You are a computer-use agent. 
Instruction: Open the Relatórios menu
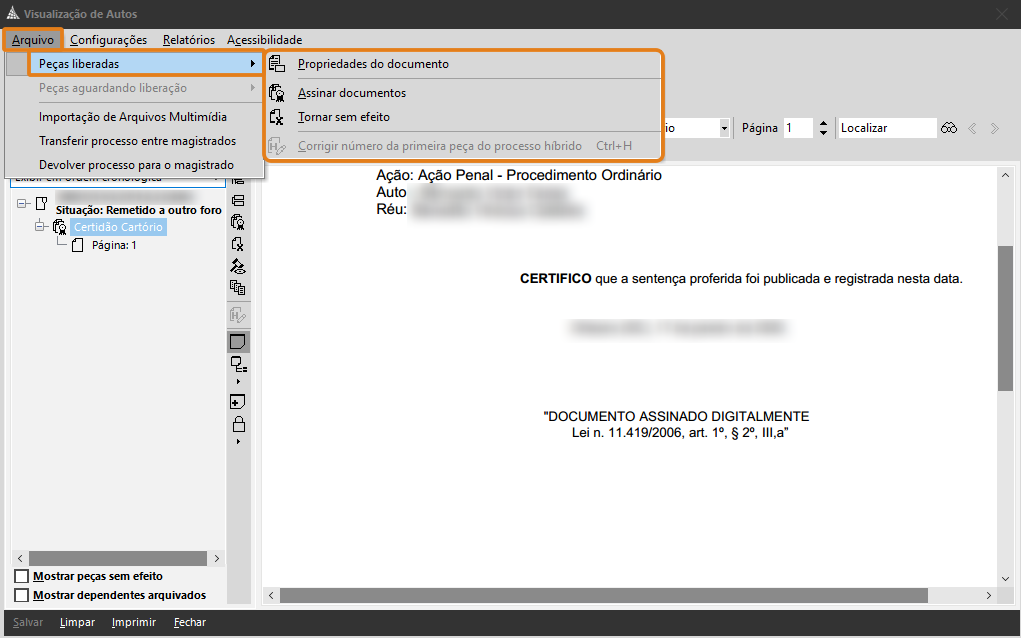(x=189, y=40)
